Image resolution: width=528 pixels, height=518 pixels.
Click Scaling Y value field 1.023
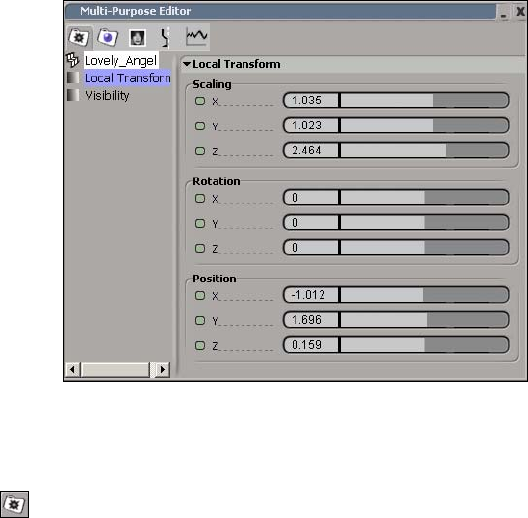pos(311,125)
